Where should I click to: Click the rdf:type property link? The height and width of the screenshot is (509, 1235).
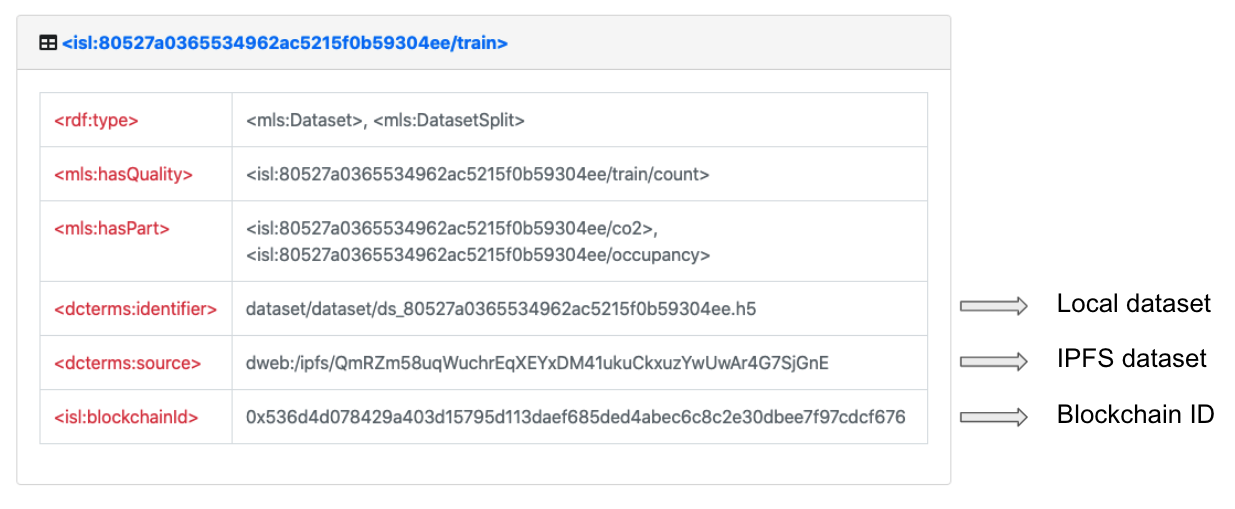coord(96,120)
